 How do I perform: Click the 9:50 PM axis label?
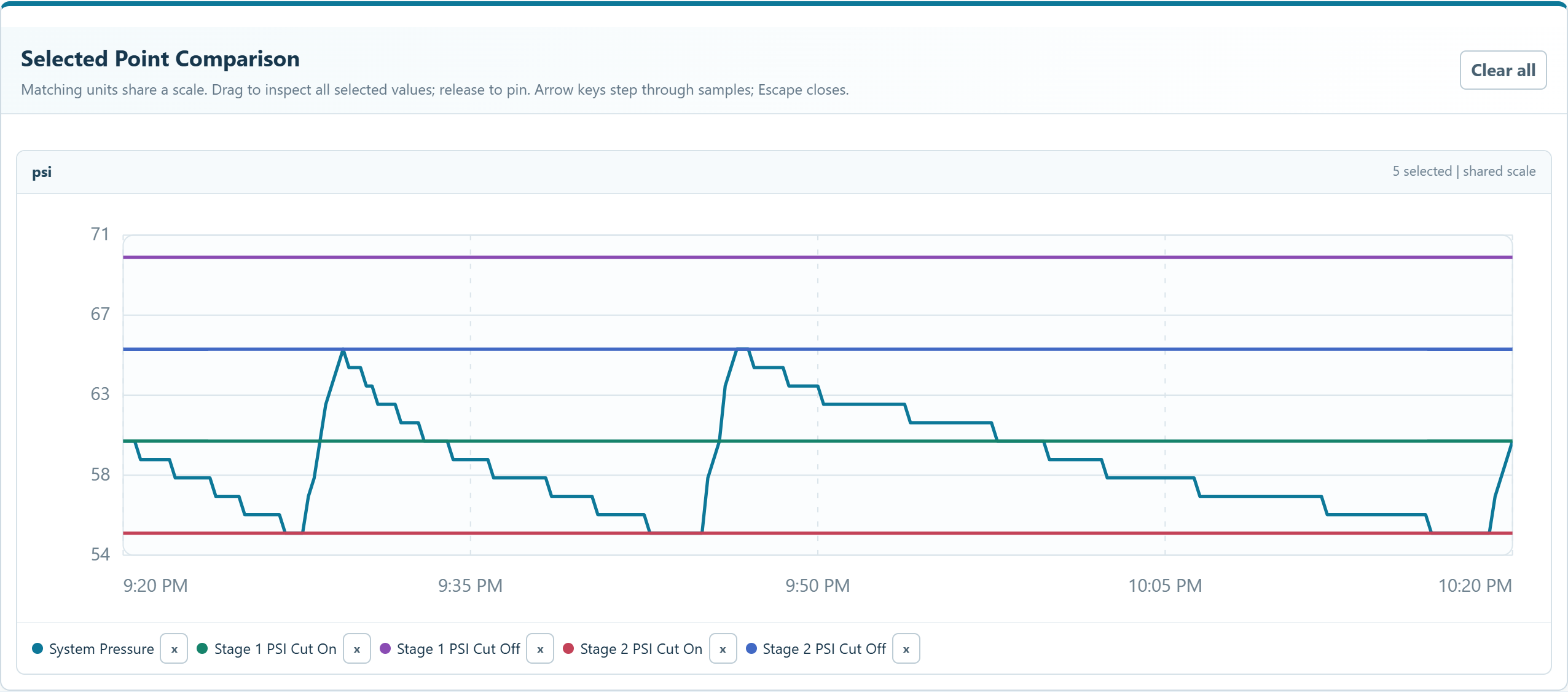click(x=817, y=586)
